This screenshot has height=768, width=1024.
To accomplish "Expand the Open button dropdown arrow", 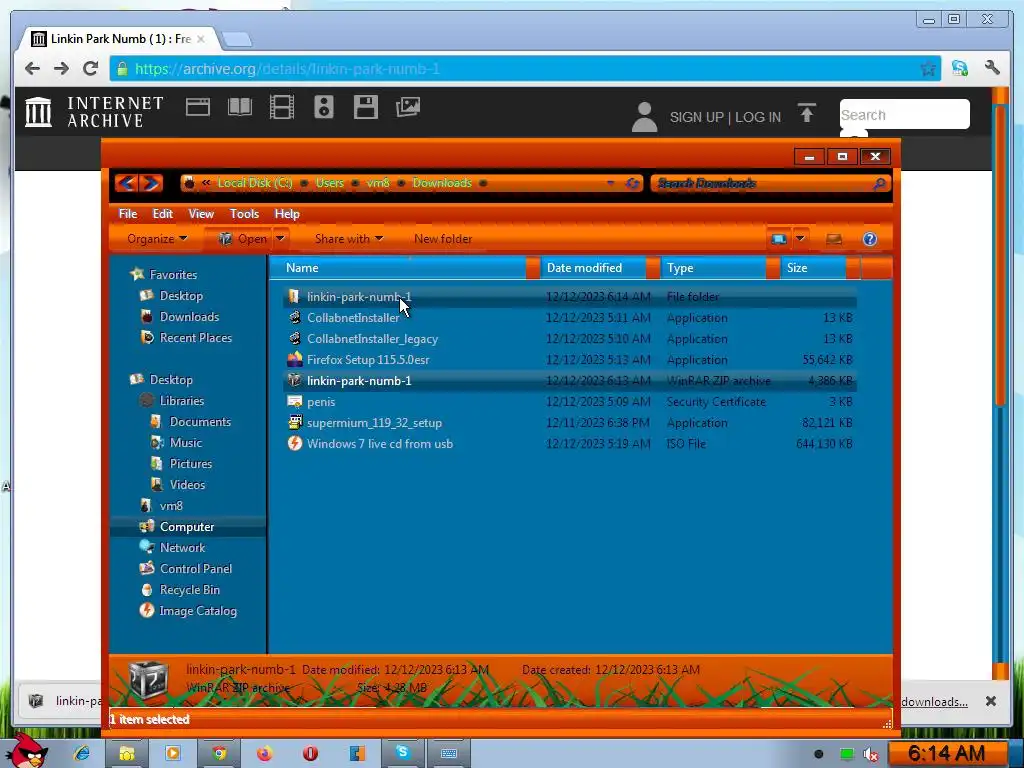I will [280, 239].
